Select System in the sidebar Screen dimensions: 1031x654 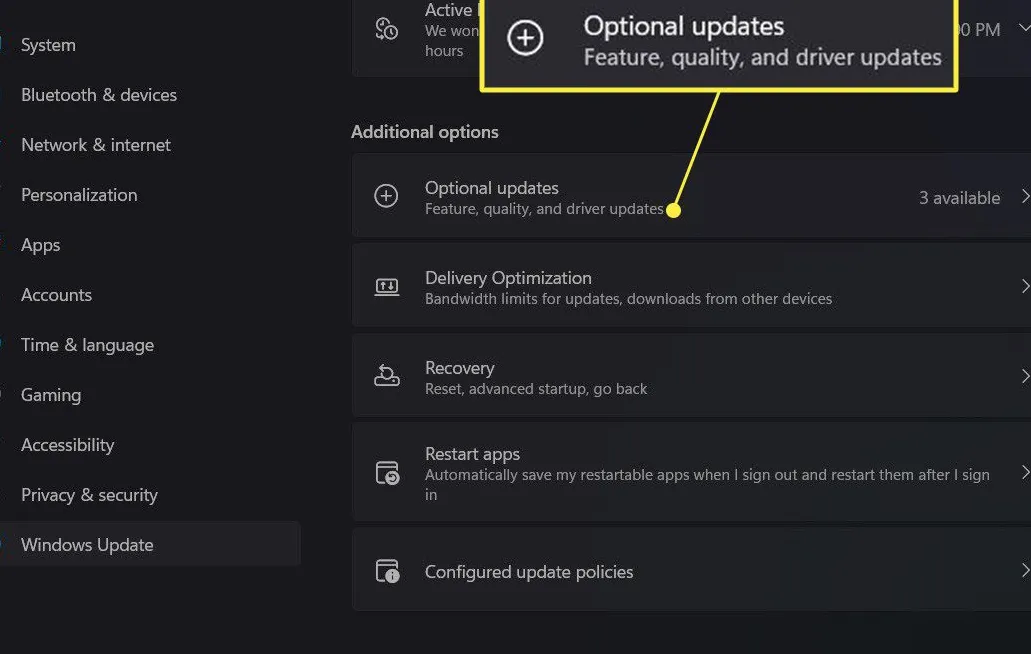click(x=47, y=44)
